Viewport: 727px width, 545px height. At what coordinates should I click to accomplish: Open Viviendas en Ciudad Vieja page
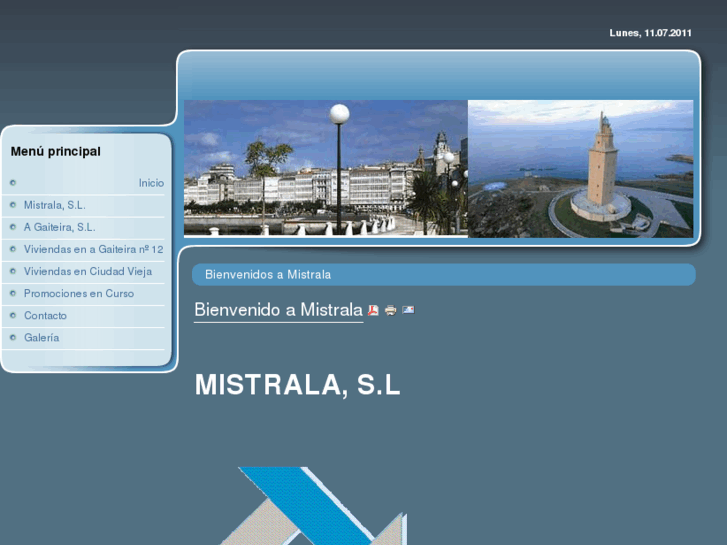coord(88,271)
